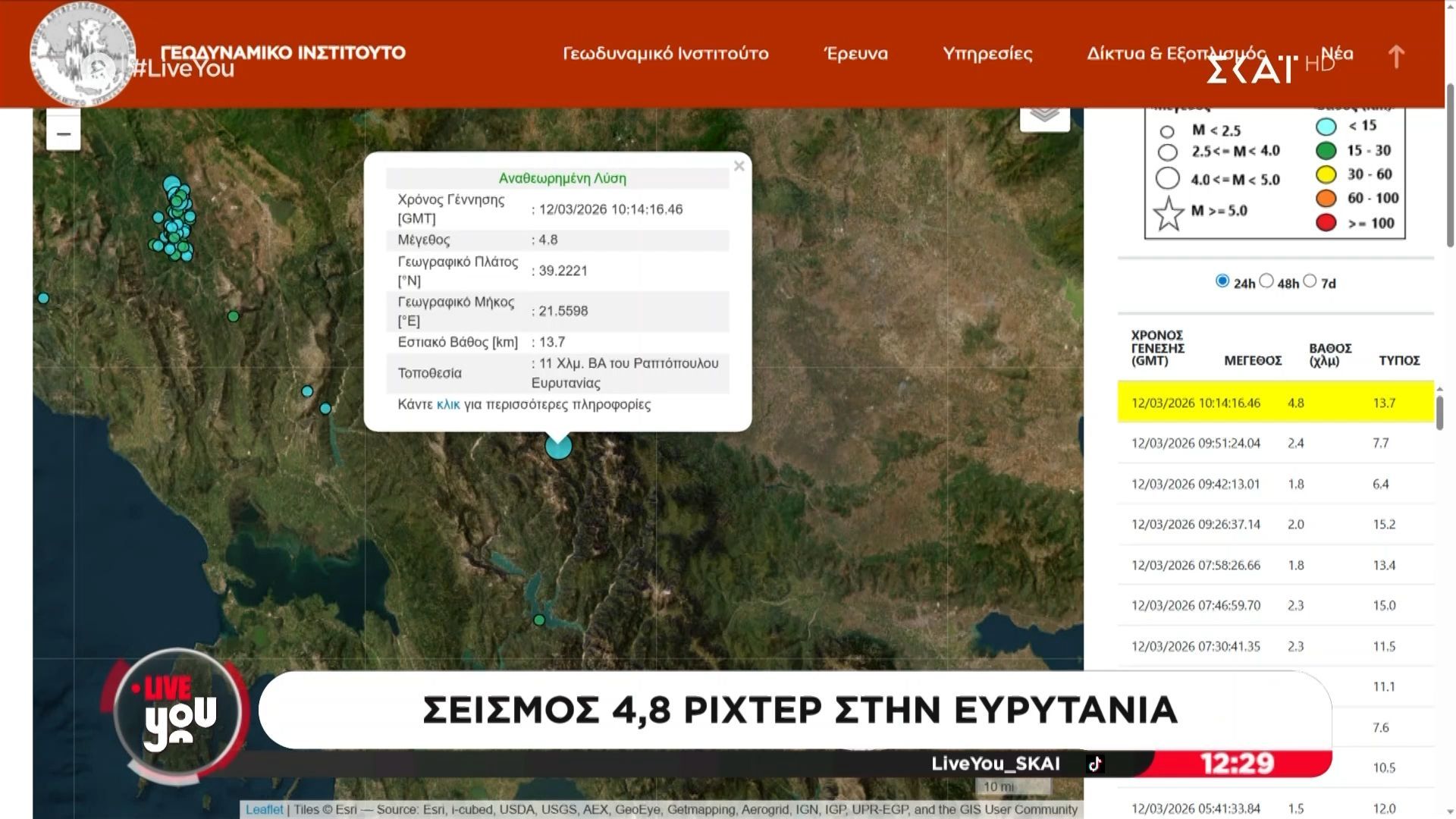This screenshot has width=1456, height=819.
Task: Click the longitude value 21.5598
Action: coord(563,311)
